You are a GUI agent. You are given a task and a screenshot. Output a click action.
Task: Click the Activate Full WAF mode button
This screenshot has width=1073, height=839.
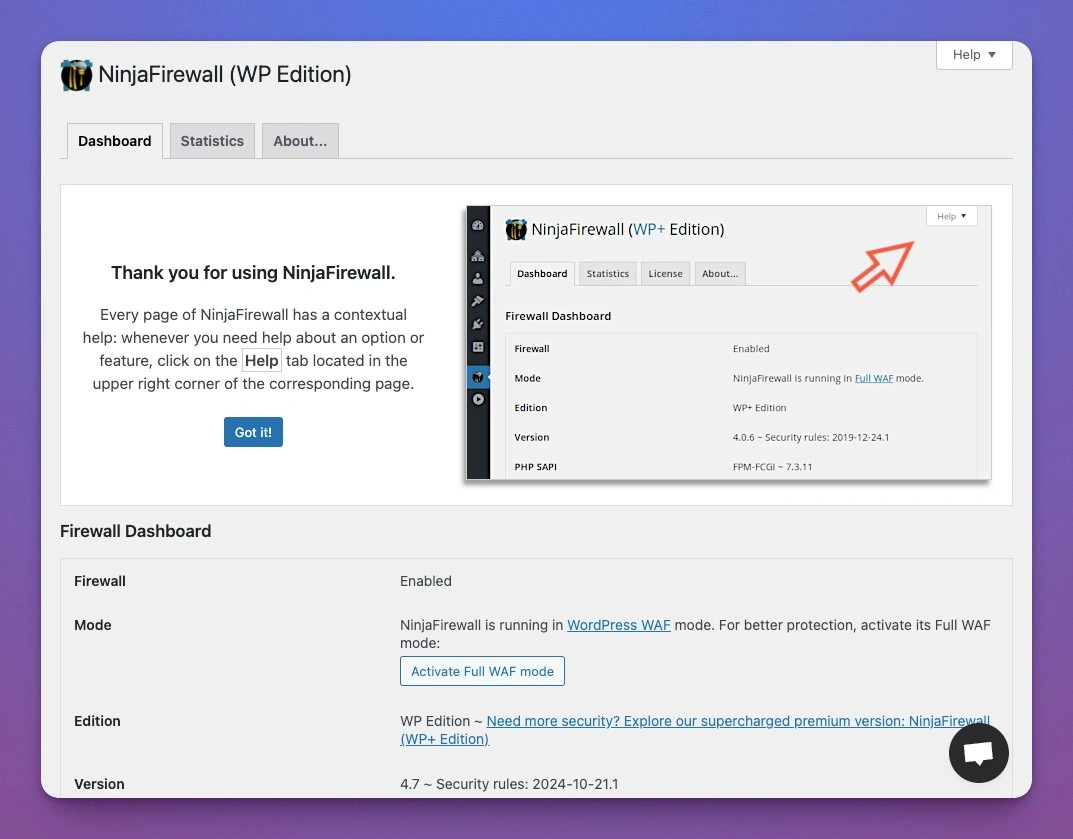(x=482, y=671)
